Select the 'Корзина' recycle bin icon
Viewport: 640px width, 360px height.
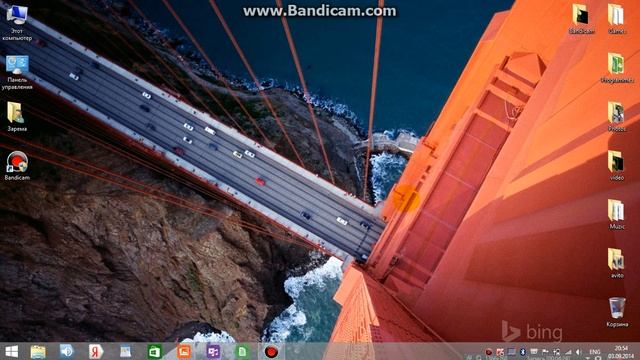pos(617,313)
